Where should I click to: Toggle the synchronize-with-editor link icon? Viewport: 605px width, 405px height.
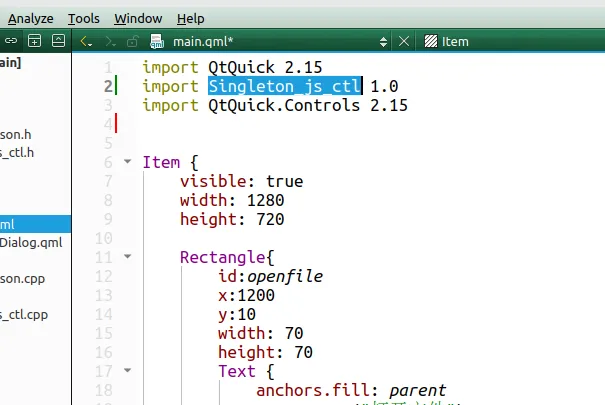(11, 40)
